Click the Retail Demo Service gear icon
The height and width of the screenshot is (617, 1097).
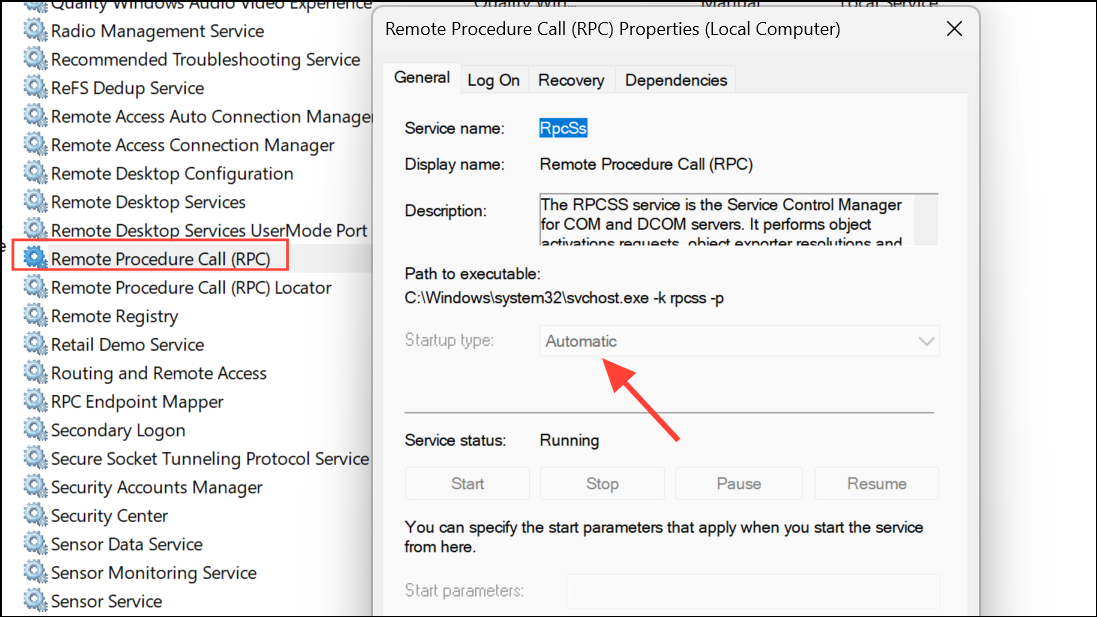pos(34,344)
